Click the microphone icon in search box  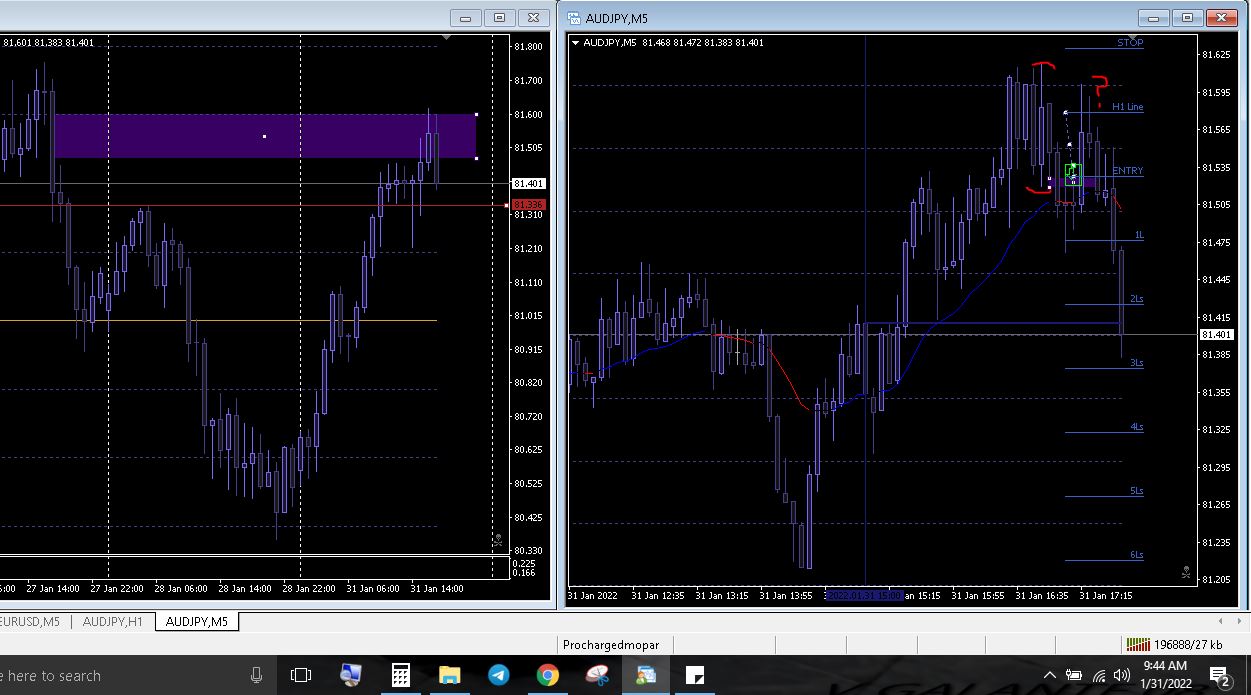[256, 676]
